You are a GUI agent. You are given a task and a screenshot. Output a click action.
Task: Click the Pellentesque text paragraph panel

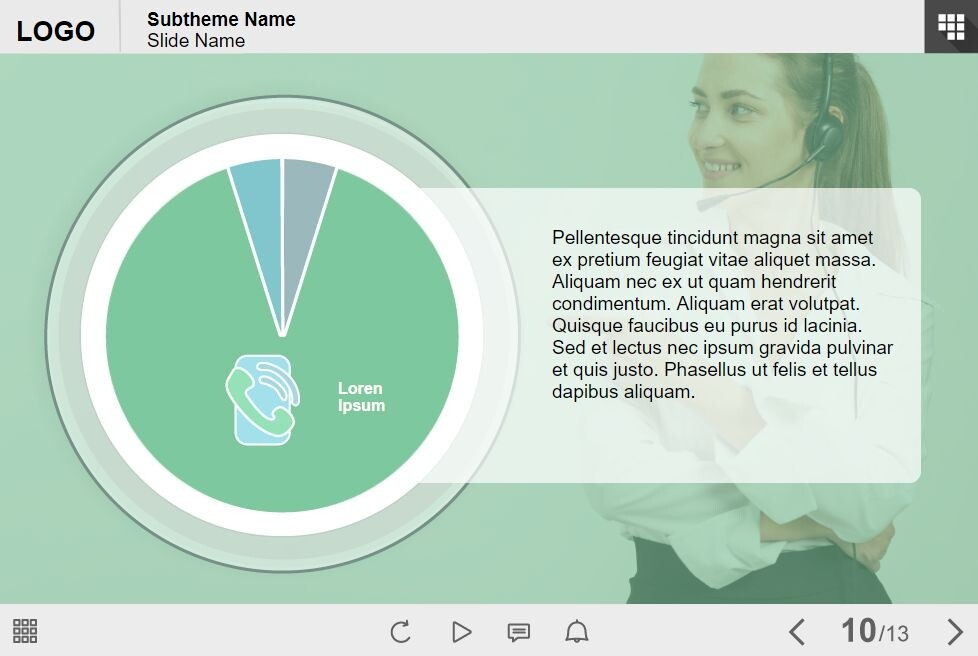[720, 315]
